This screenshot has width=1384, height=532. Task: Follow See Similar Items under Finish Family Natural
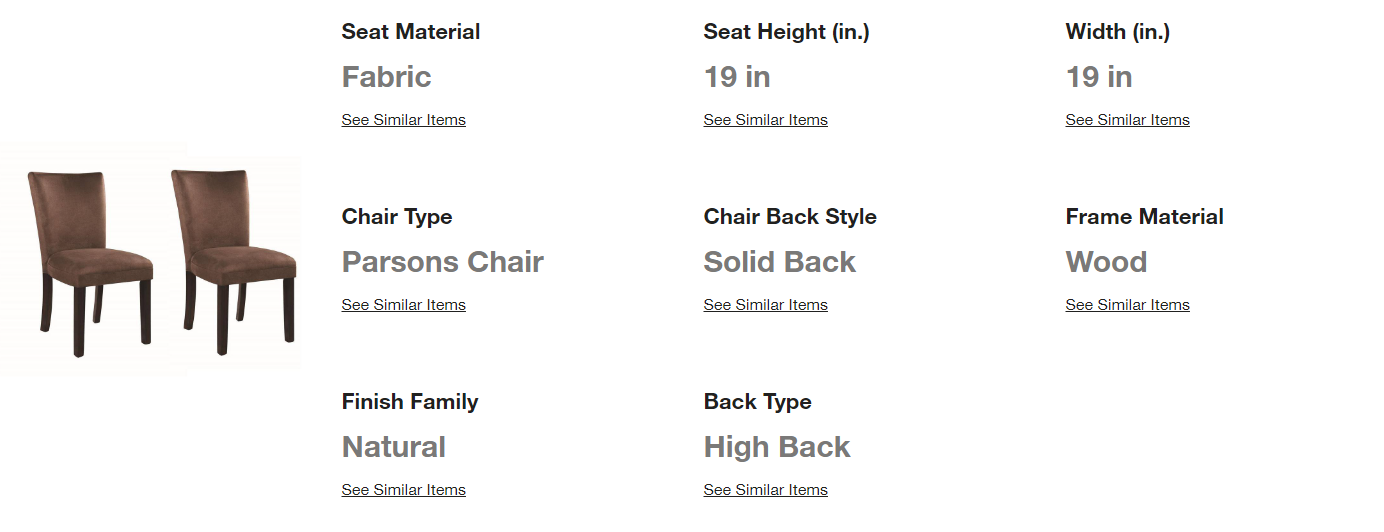pos(403,490)
